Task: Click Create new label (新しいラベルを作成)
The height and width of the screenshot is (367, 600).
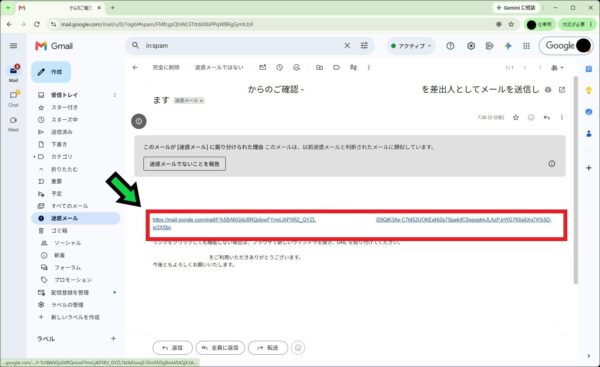Action: [76, 317]
